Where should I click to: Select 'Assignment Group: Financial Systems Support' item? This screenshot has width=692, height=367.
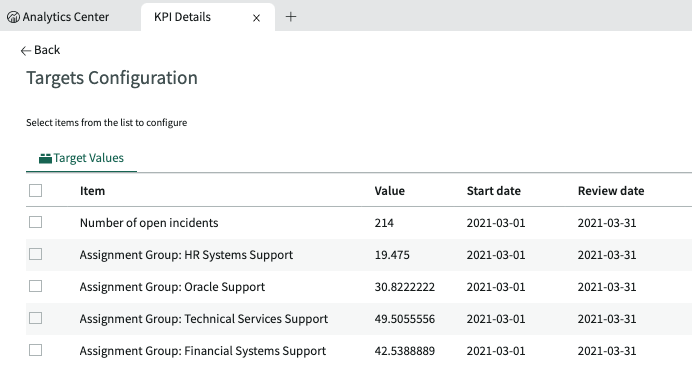(x=203, y=351)
